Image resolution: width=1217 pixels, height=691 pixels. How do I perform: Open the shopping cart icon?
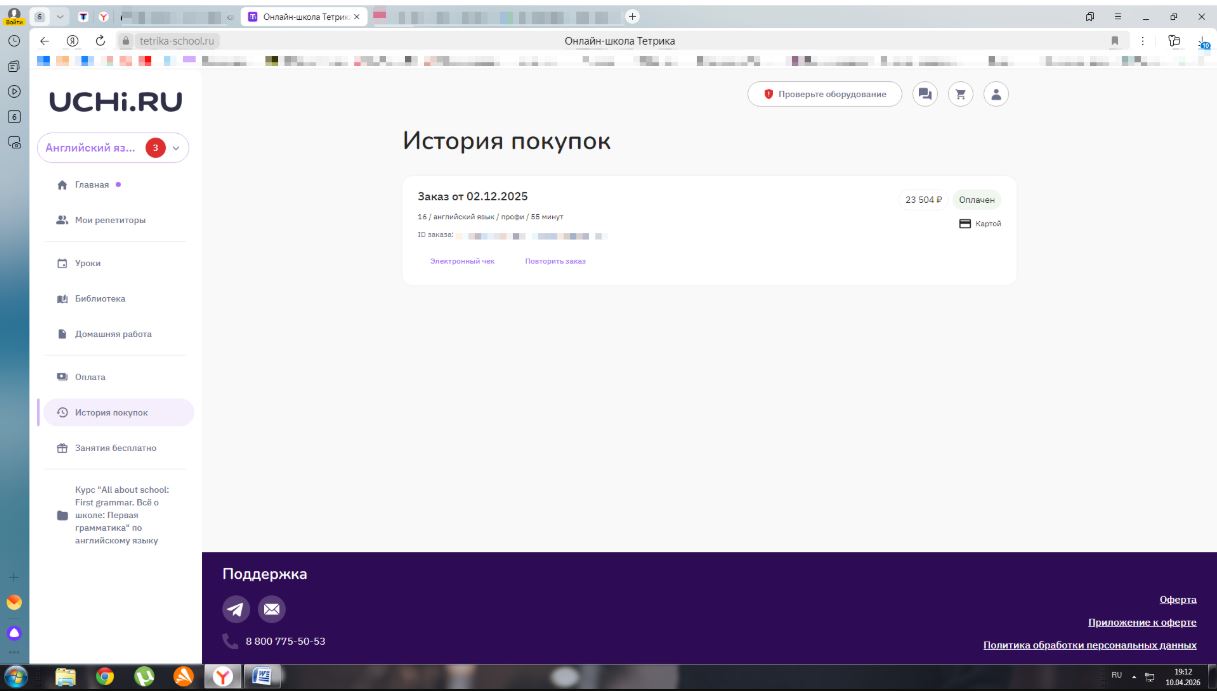point(961,94)
